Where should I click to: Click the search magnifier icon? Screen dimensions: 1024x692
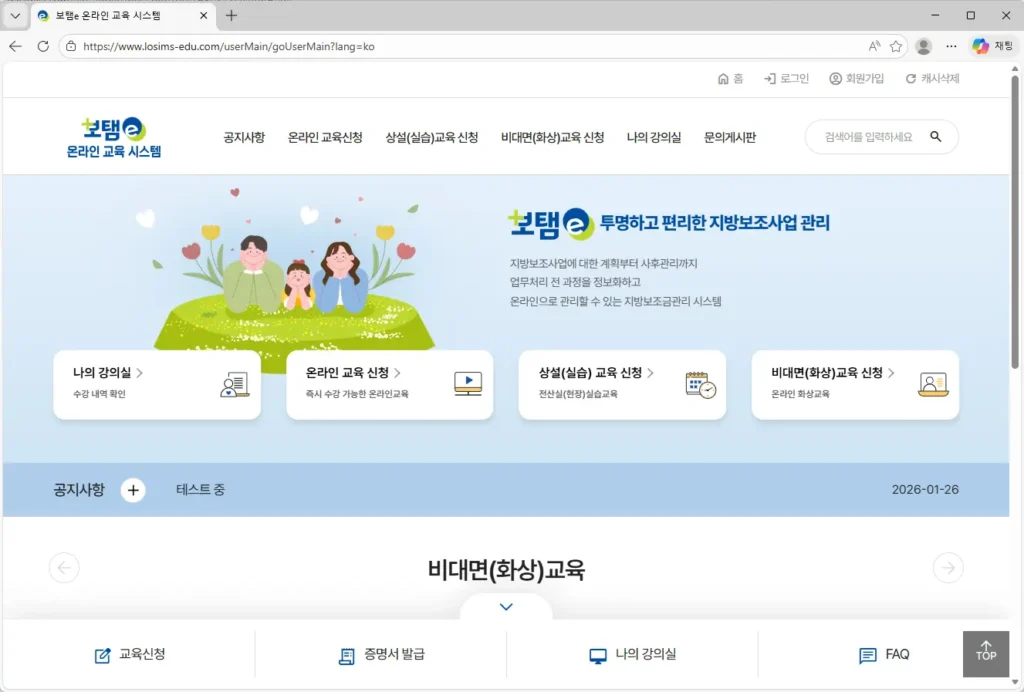click(x=934, y=136)
